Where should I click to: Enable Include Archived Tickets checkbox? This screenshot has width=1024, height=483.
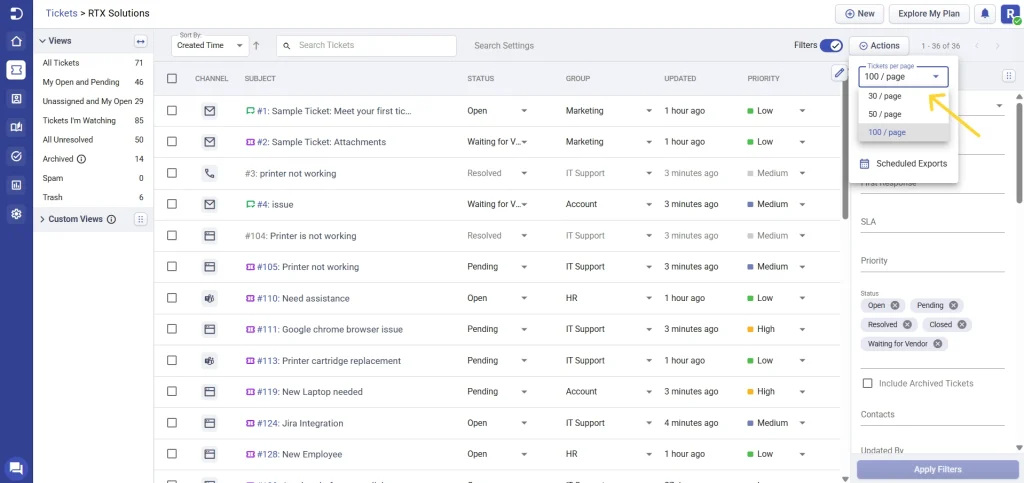tap(867, 383)
